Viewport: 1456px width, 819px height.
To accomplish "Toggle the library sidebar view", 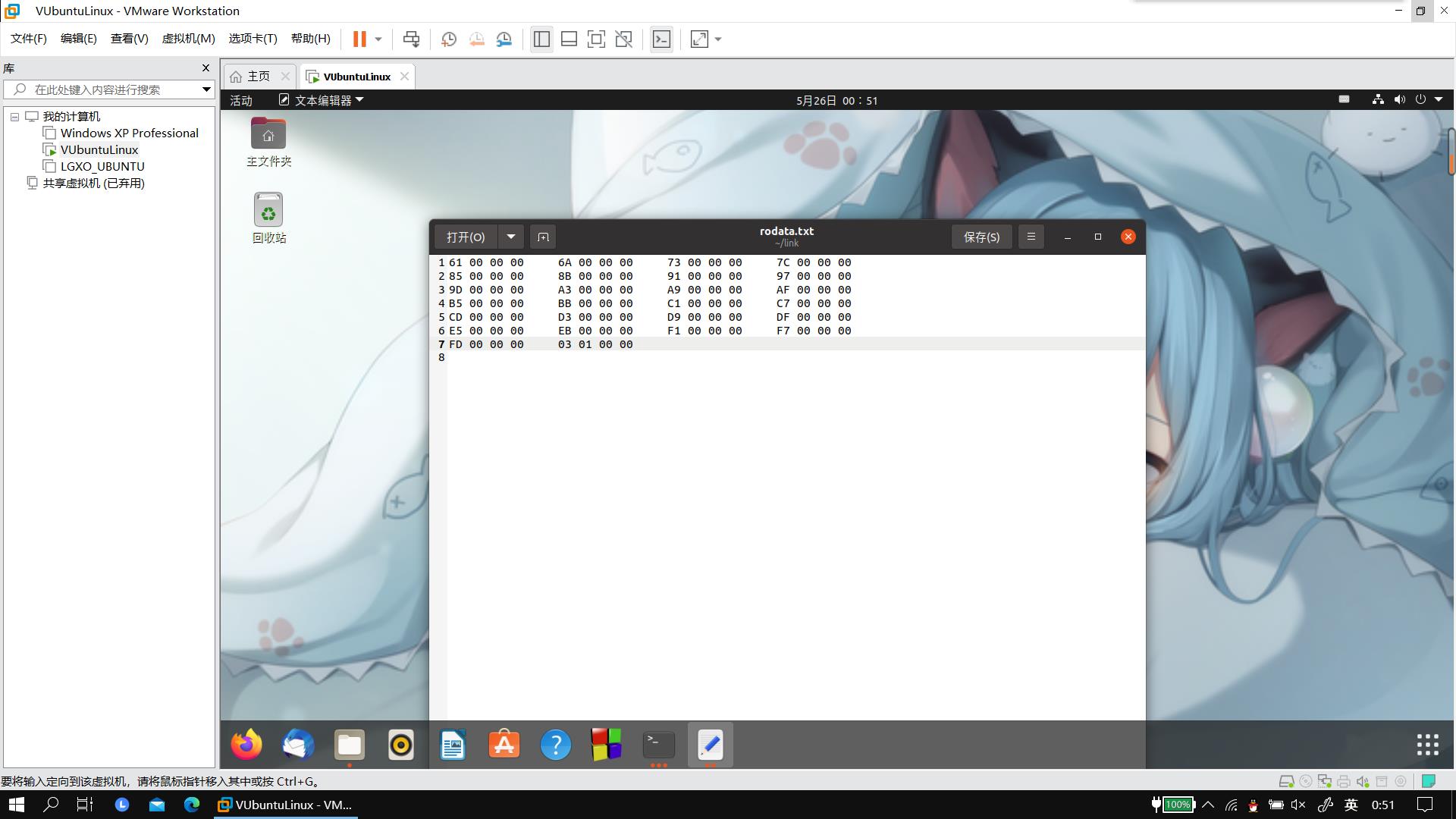I will pos(541,39).
